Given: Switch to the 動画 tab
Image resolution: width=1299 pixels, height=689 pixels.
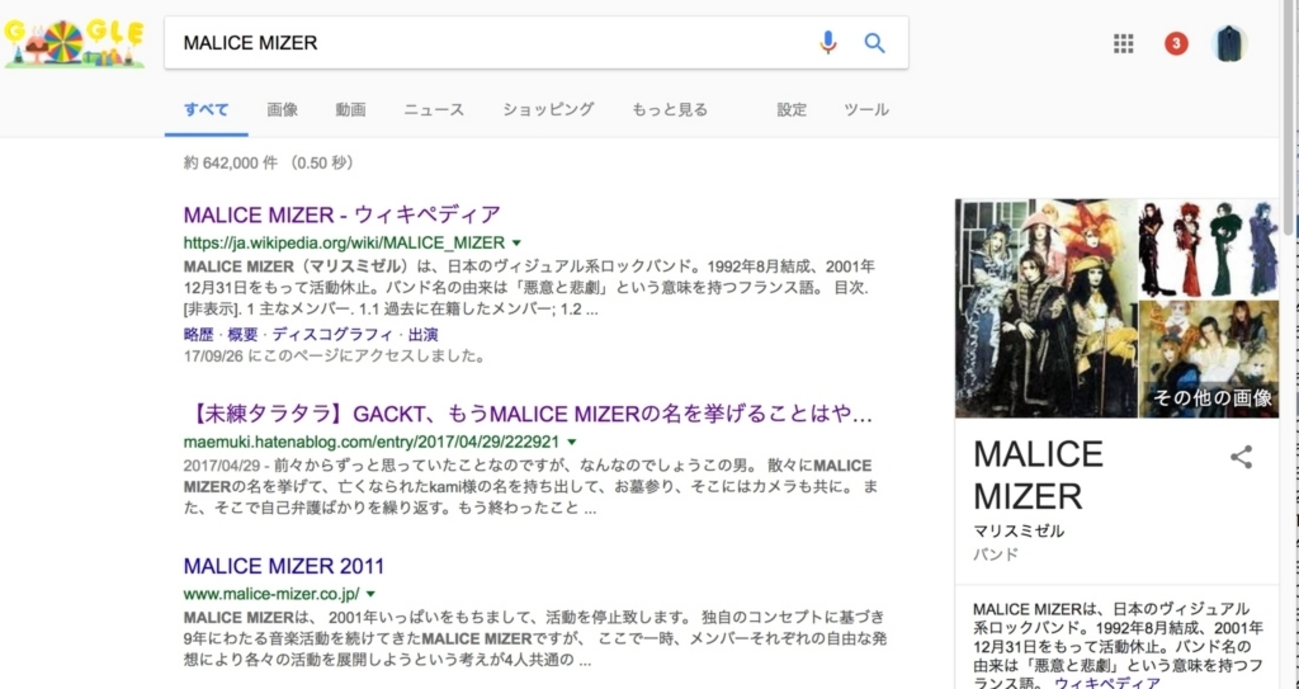Looking at the screenshot, I should [351, 110].
